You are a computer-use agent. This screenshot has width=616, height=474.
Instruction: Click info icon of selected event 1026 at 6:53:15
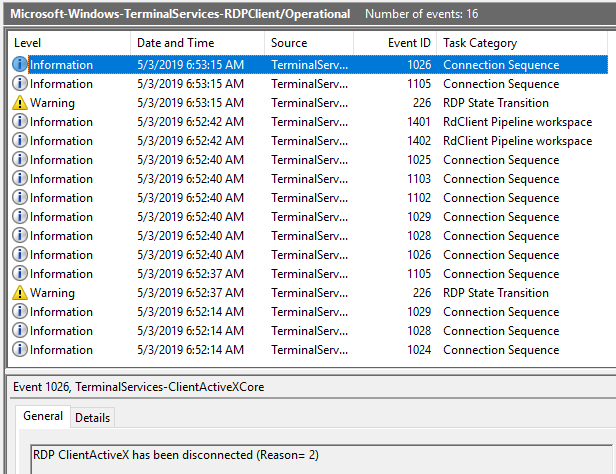coord(20,64)
